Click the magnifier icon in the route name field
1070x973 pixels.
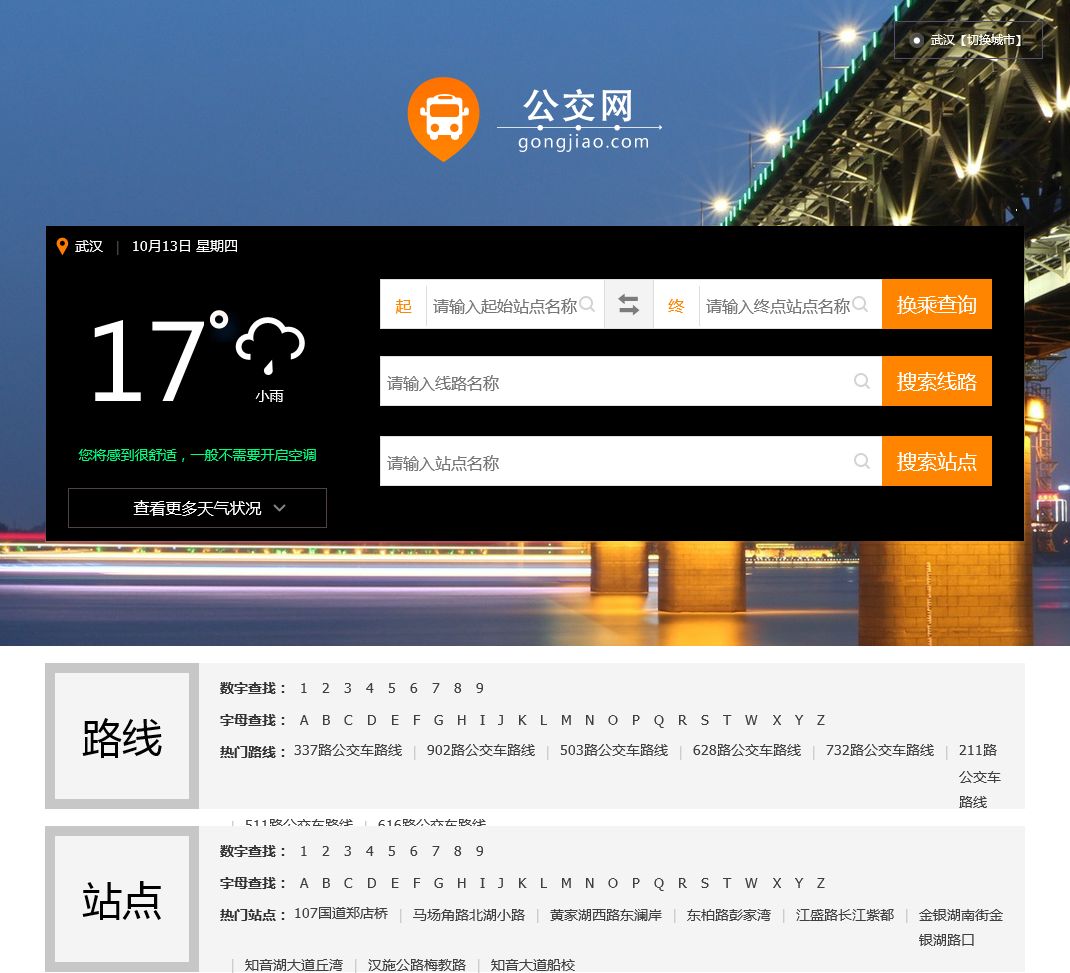862,381
